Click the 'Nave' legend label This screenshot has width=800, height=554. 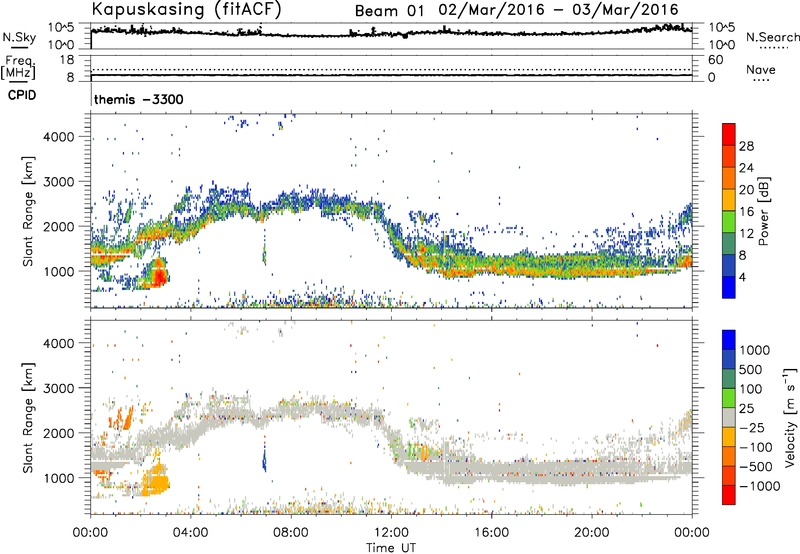tap(760, 70)
